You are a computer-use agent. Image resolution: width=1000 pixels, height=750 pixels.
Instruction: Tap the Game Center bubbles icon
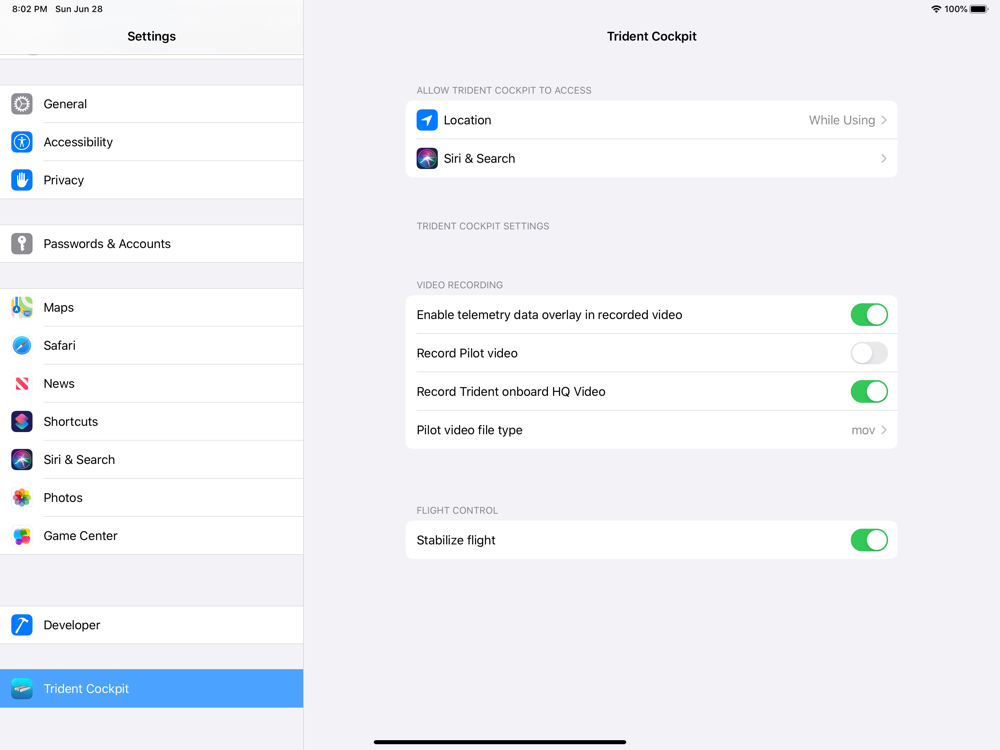coord(22,536)
